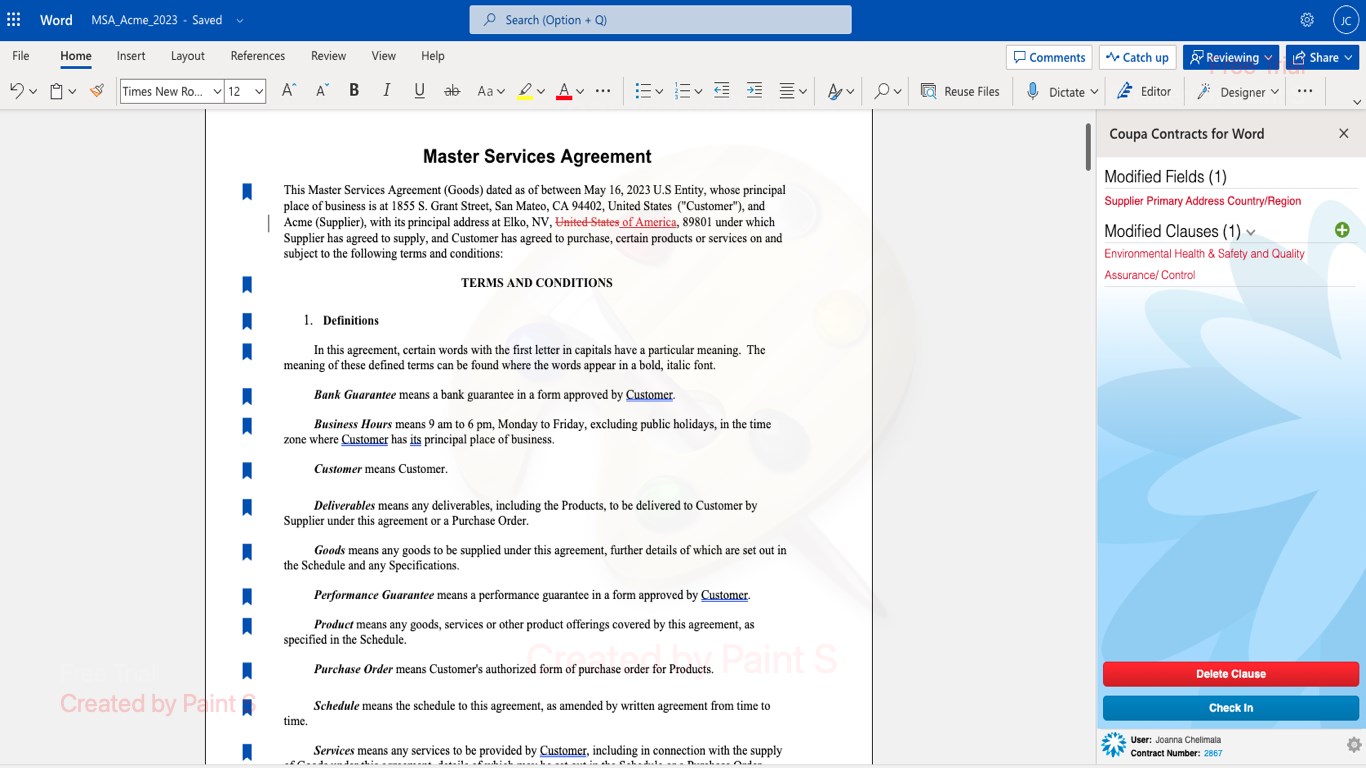Open the Editor pane
1366x768 pixels.
(1144, 91)
